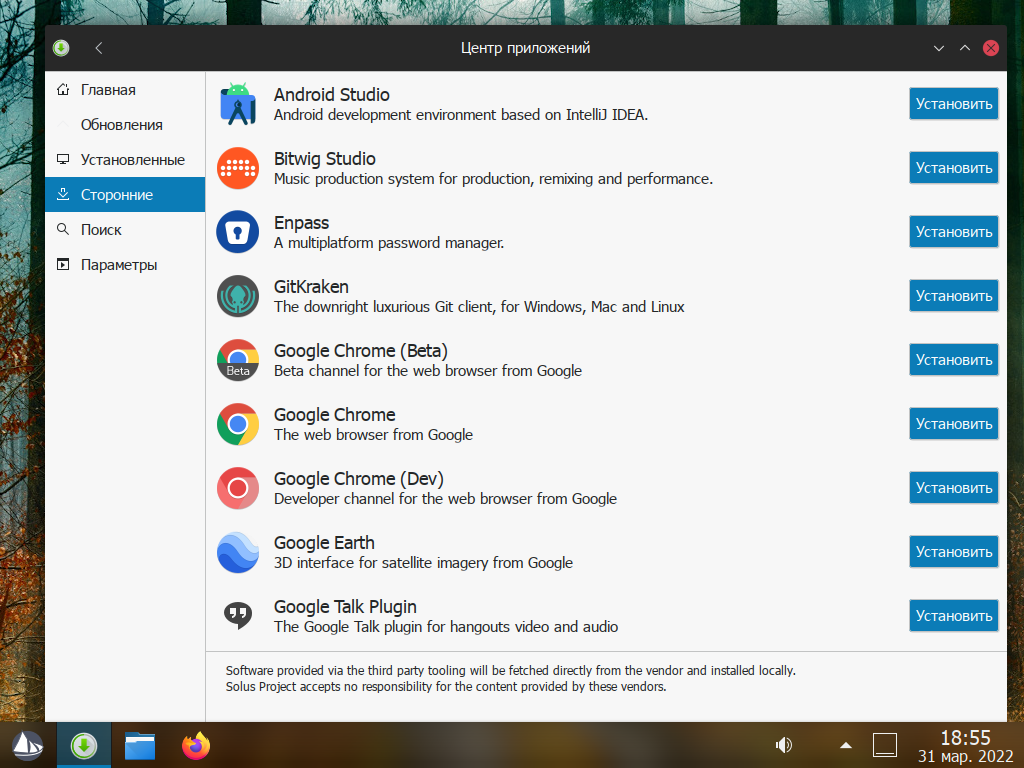Minimize window with the down chevron
Screen dimensions: 1024x768
[938, 48]
